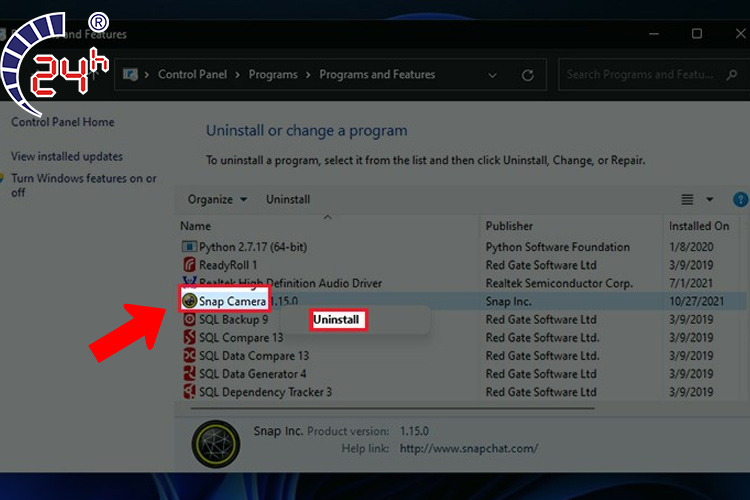This screenshot has height=500, width=750.
Task: Click the SQL Data Generator 4 icon
Action: point(189,374)
